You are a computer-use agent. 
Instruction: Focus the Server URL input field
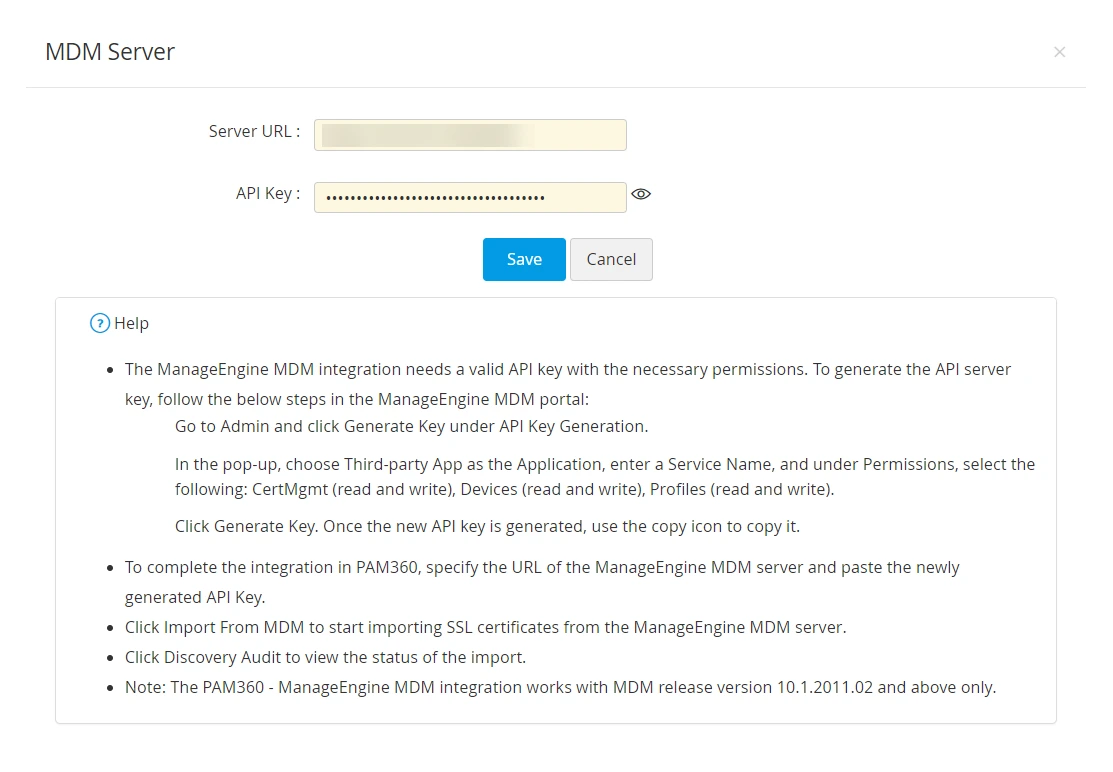[x=470, y=135]
